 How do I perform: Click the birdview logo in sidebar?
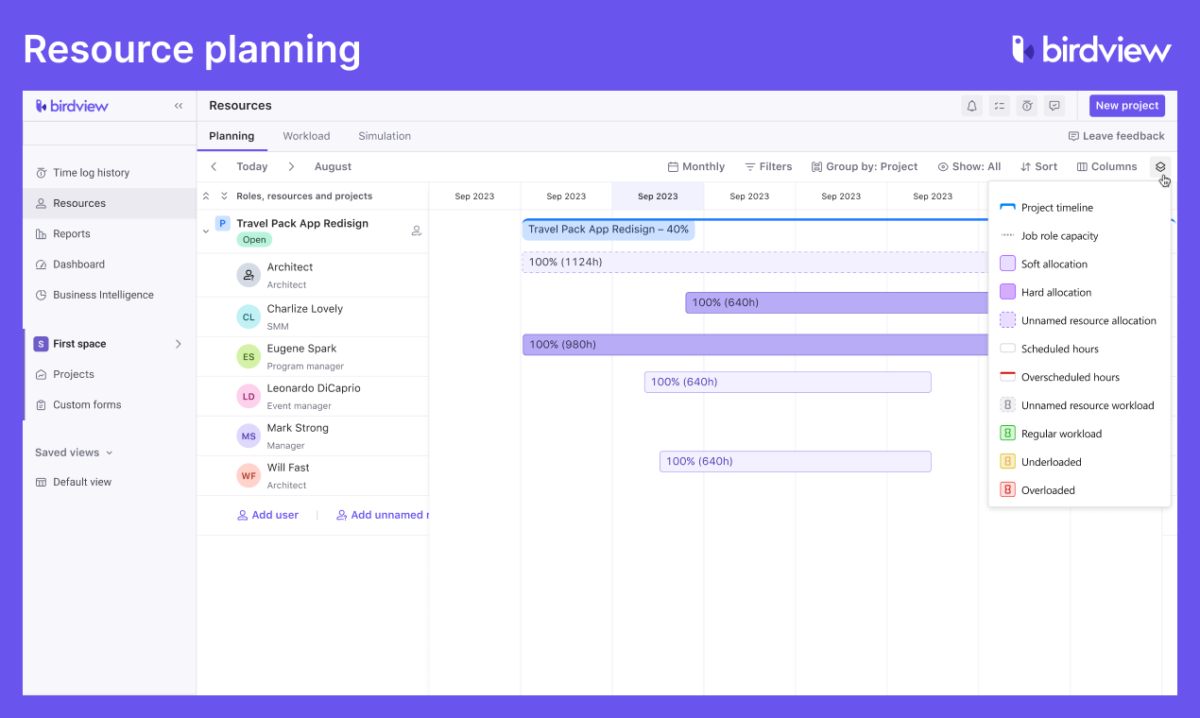click(72, 106)
